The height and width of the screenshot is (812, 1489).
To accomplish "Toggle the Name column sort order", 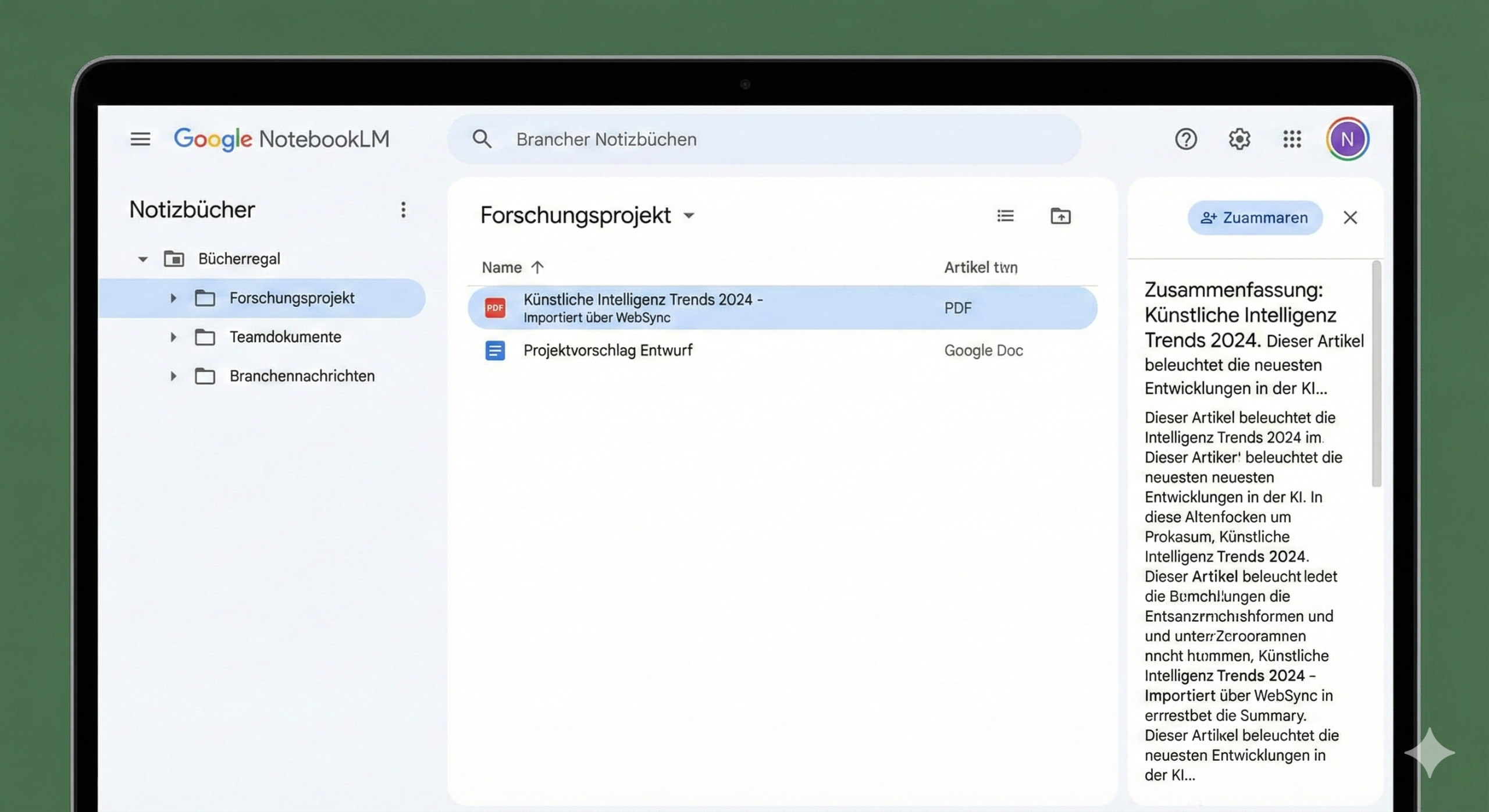I will 537,267.
